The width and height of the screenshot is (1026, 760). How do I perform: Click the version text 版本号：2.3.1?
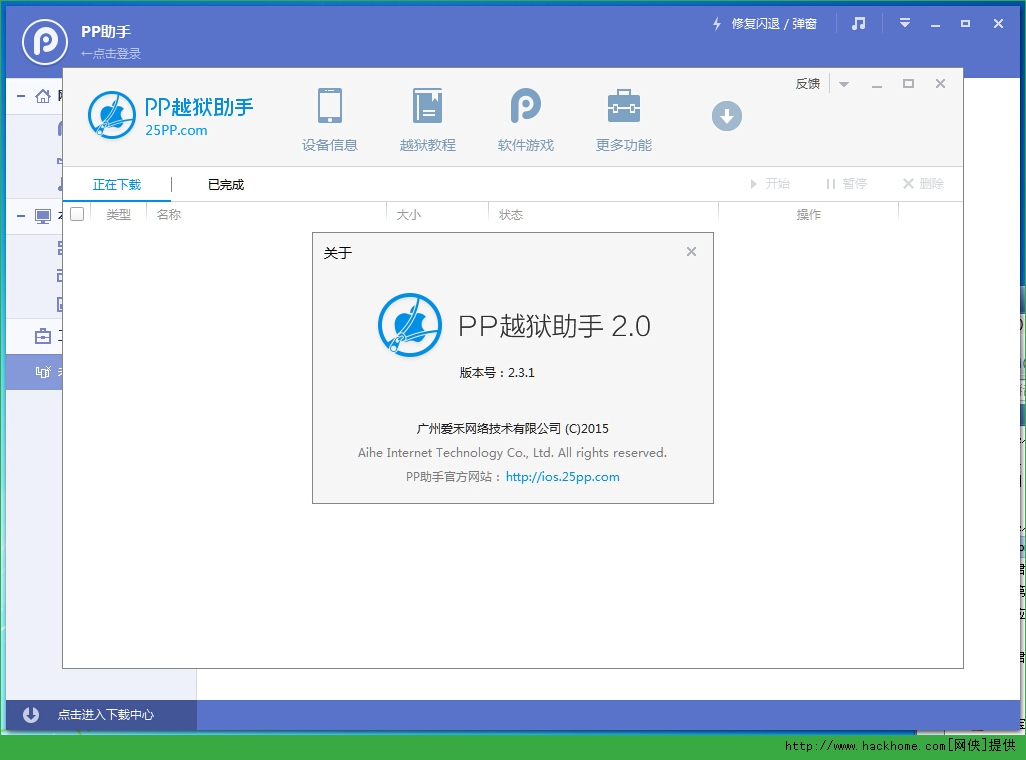click(497, 372)
